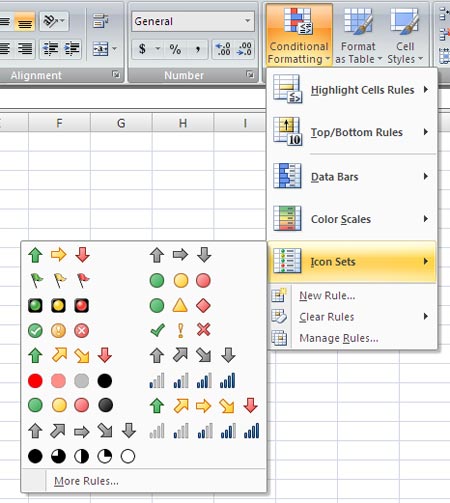Viewport: 450px width, 503px height.
Task: Click the More Rules... link
Action: [86, 481]
